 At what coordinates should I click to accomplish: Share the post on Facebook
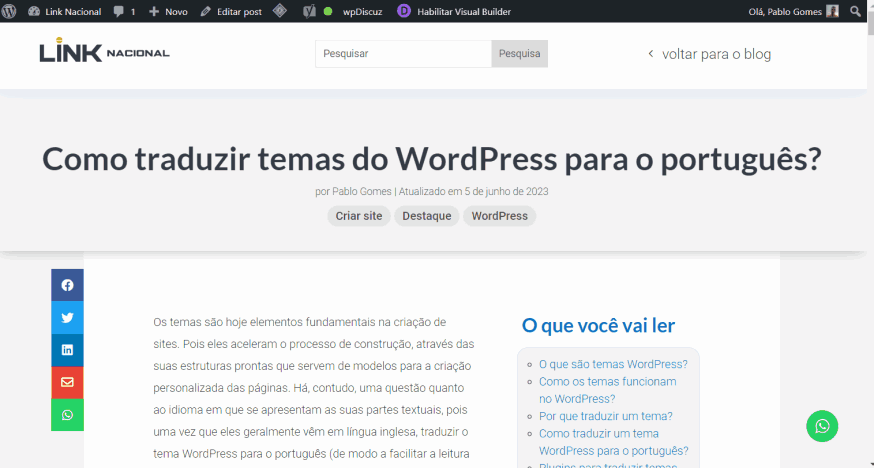coord(67,285)
